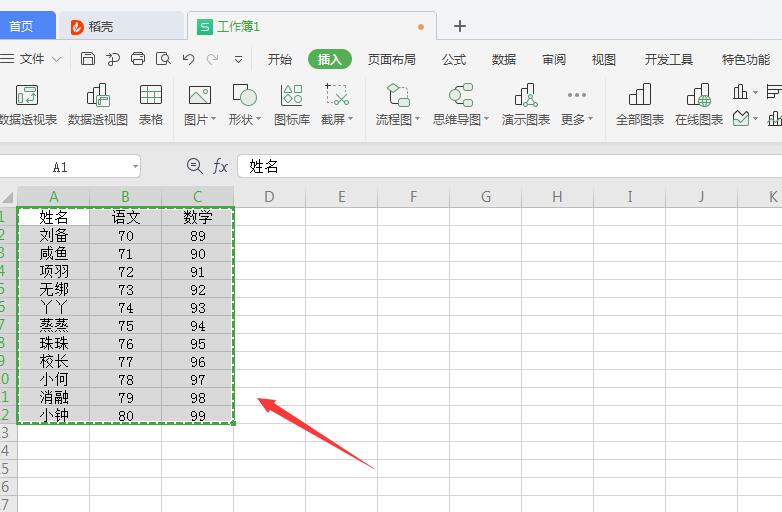The width and height of the screenshot is (782, 512).
Task: Select cell containing 刘备
Action: (53, 235)
